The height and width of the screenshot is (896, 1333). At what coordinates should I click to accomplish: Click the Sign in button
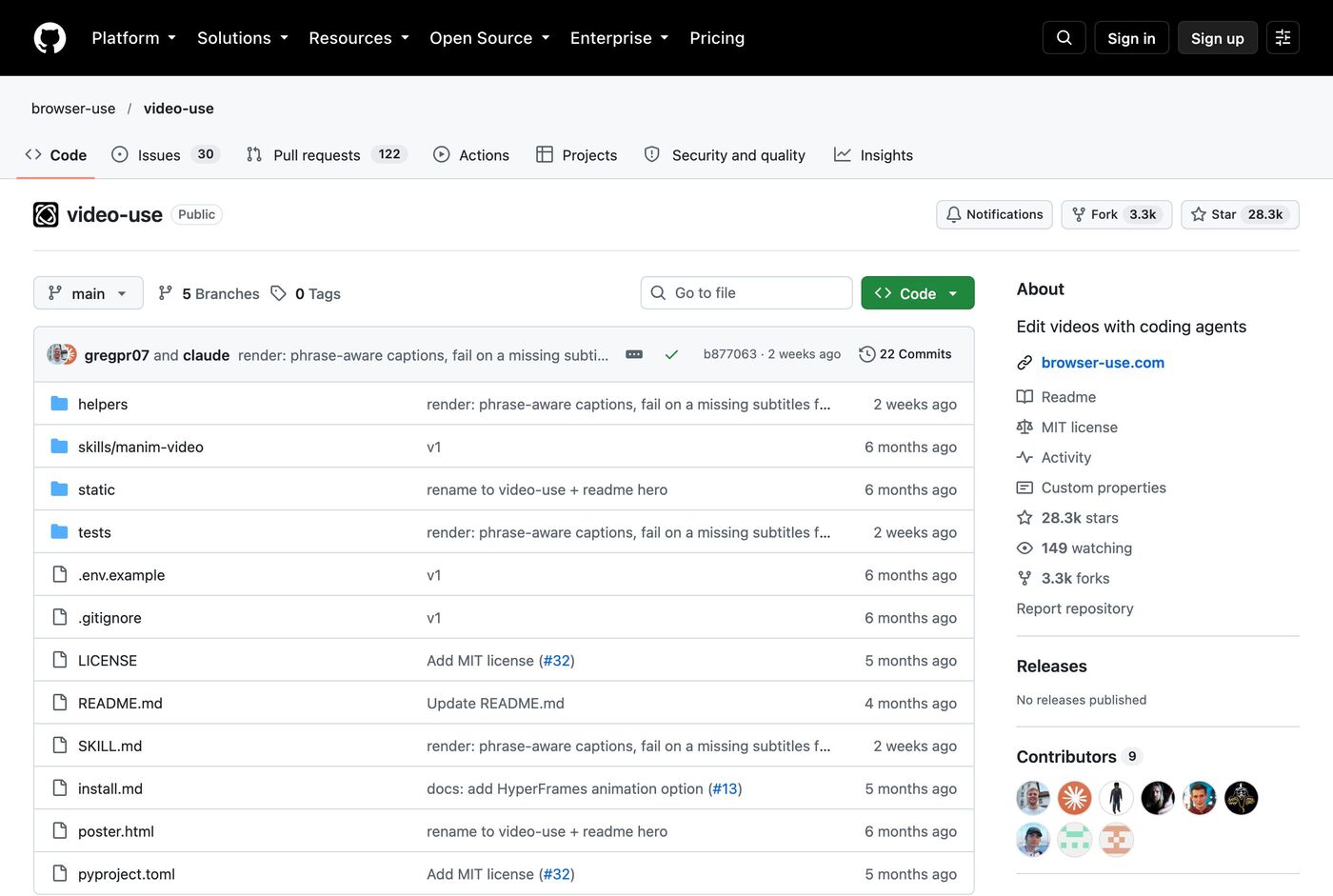click(1131, 38)
